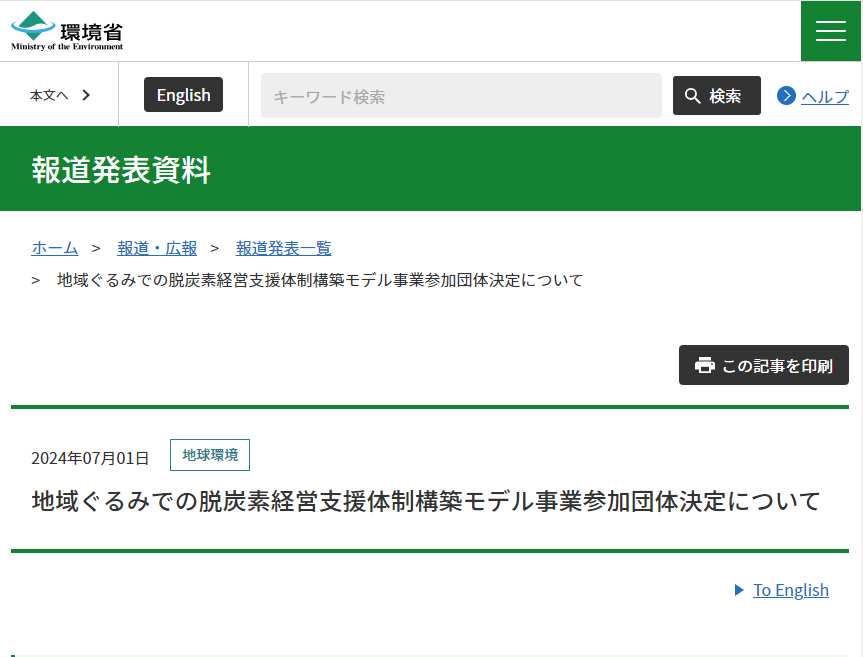Screen dimensions: 863x657
Task: Click the Ministry of the Environment logo
Action: (x=64, y=29)
